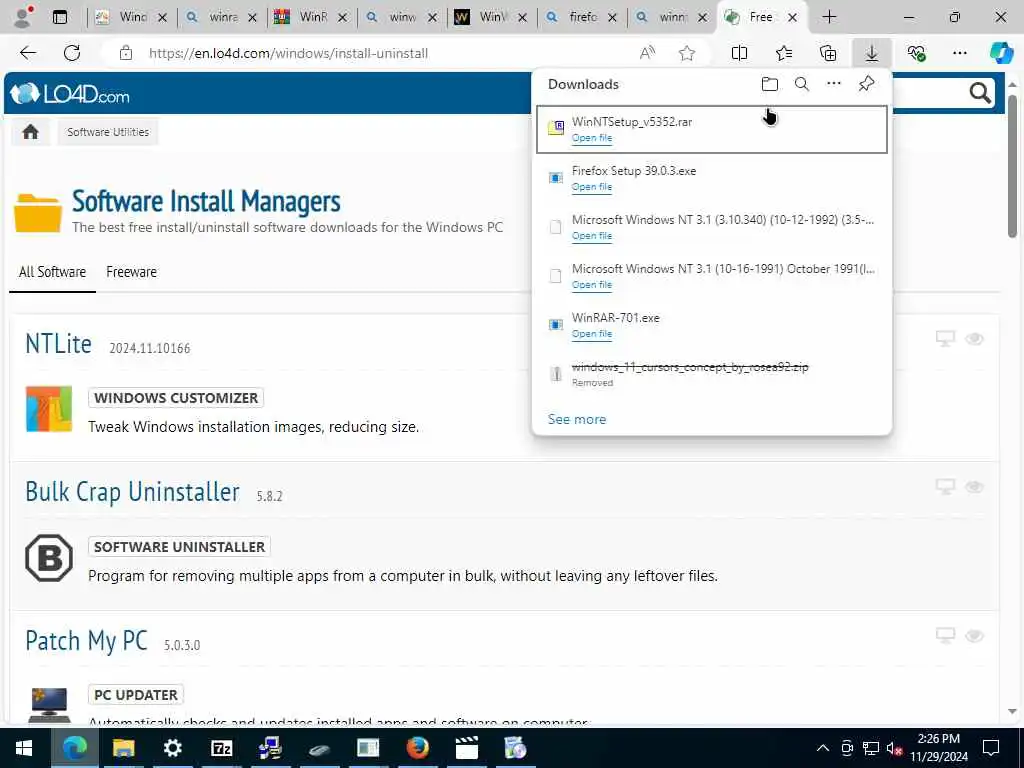Click the scrollbar down arrow
Screen dimensions: 1024x768
(1012, 711)
